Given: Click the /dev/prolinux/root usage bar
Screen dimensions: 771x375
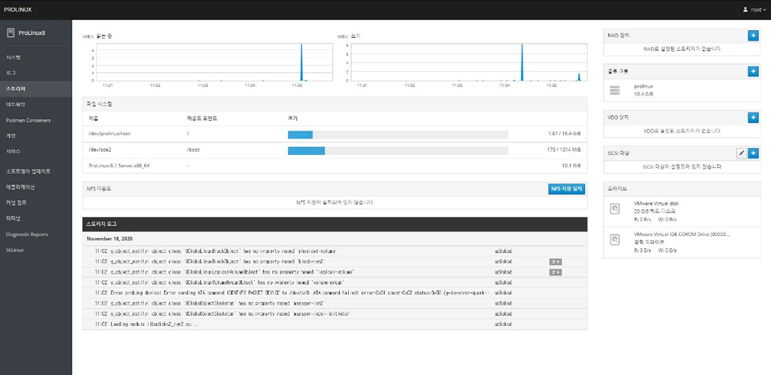Looking at the screenshot, I should (398, 134).
